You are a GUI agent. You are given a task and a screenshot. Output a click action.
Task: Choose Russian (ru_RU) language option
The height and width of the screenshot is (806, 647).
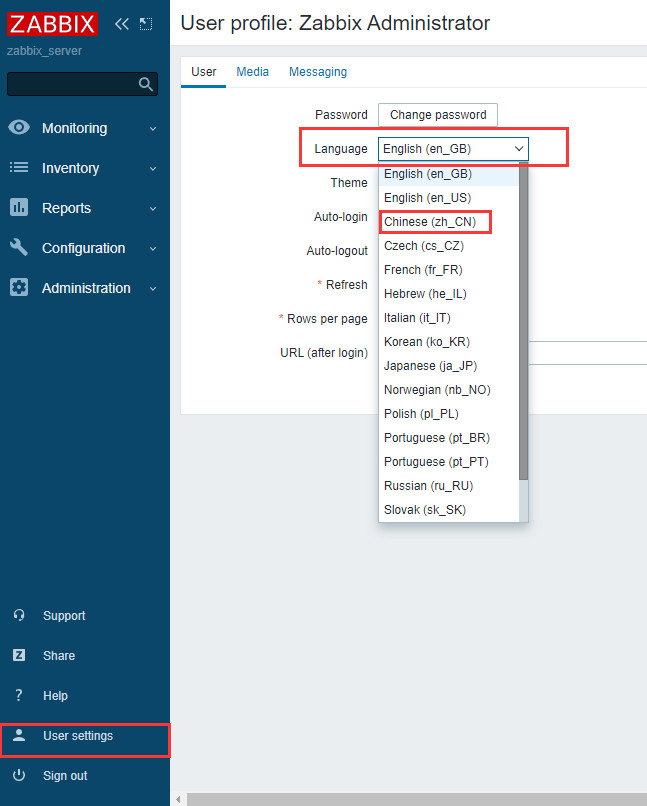coord(449,486)
